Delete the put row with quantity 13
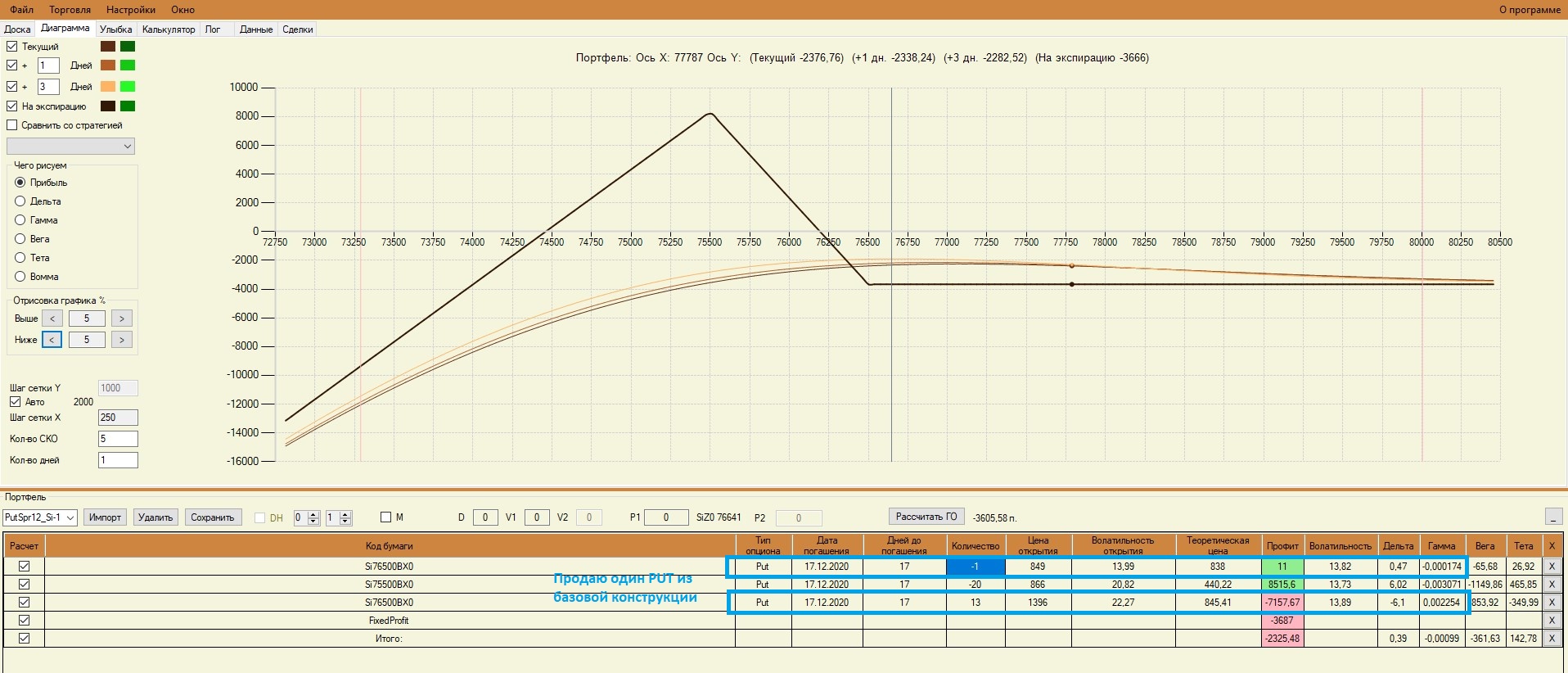This screenshot has height=673, width=1568. coord(1552,603)
